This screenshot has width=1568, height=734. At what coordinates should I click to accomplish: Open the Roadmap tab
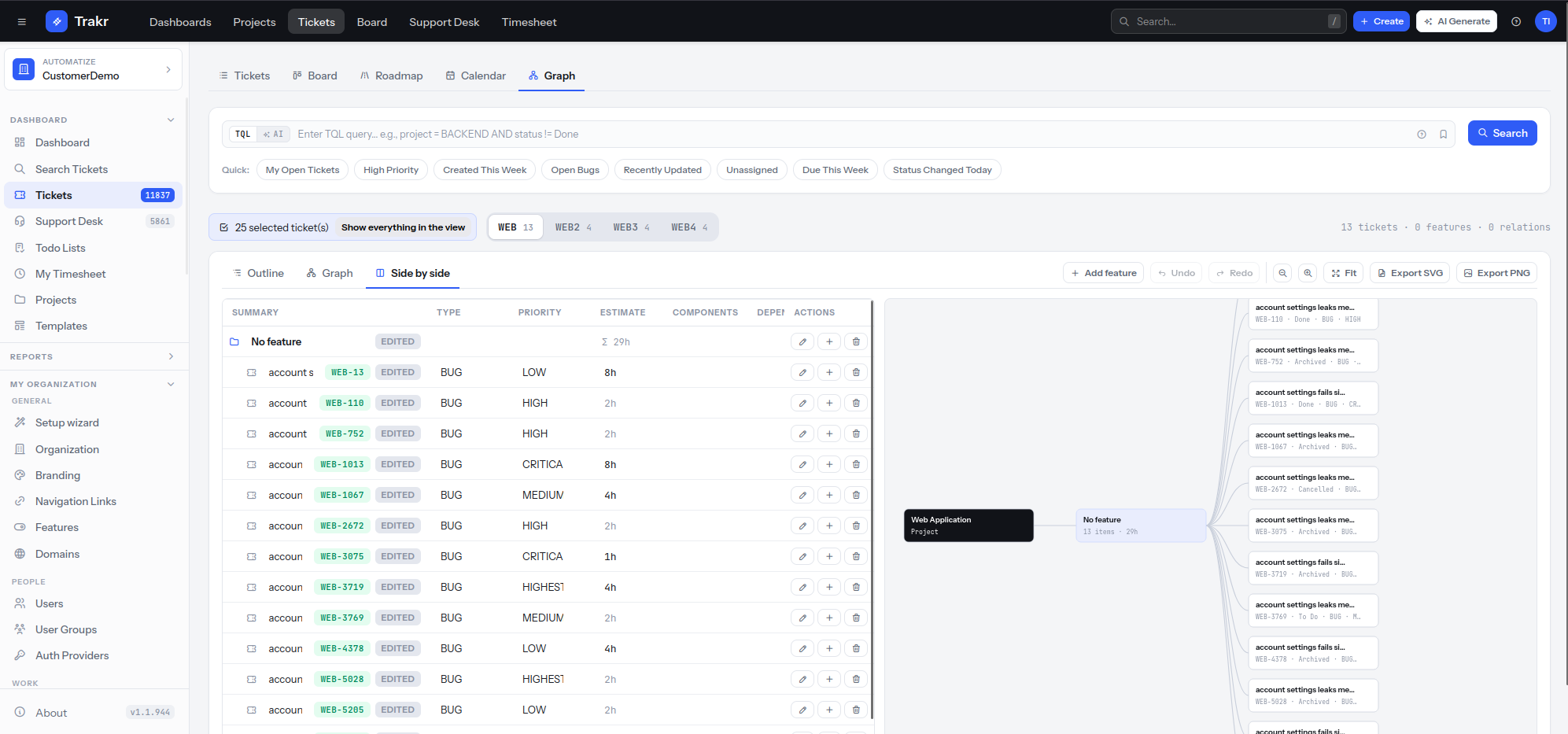click(x=392, y=76)
